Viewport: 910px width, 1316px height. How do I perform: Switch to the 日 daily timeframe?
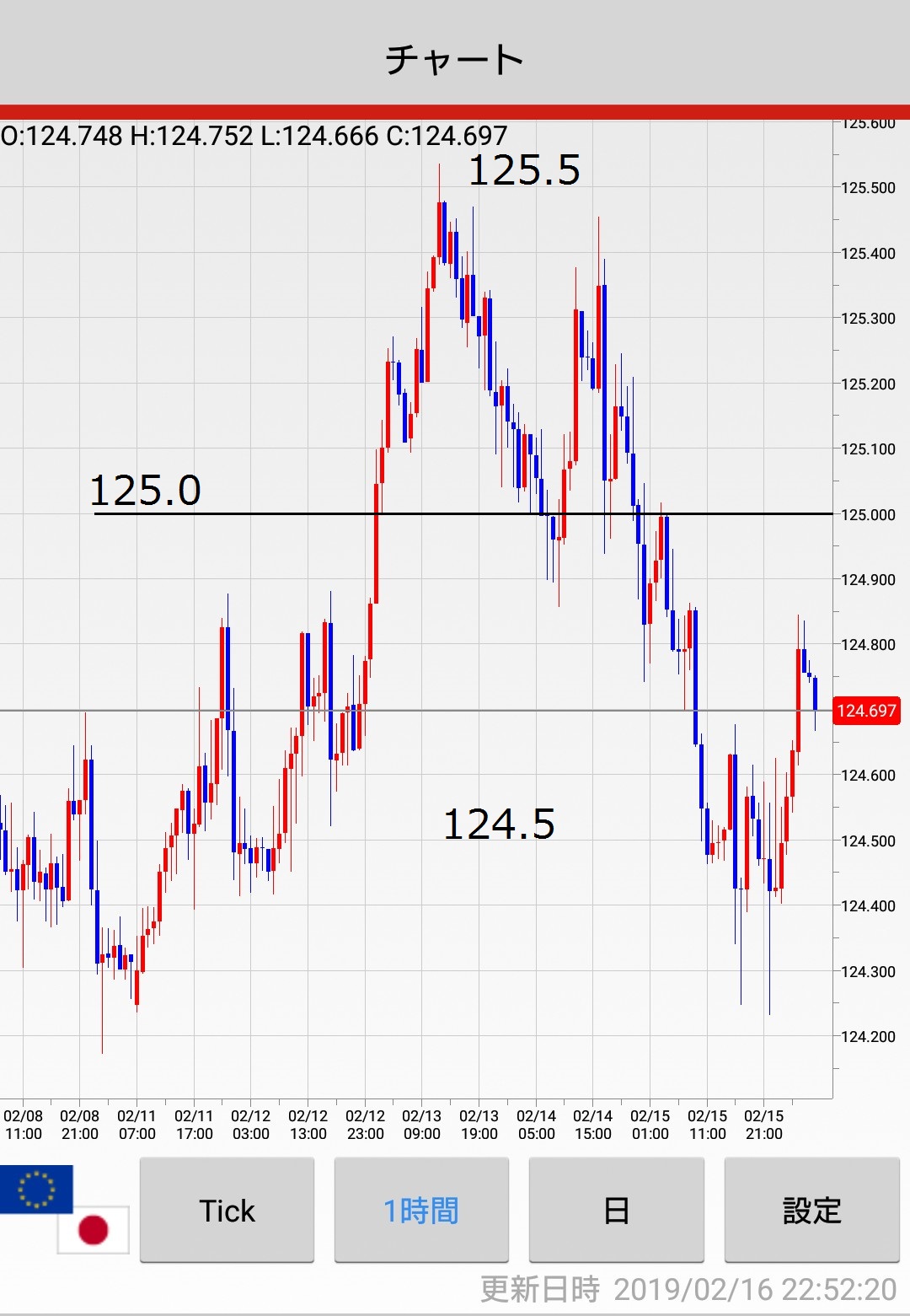point(616,1210)
